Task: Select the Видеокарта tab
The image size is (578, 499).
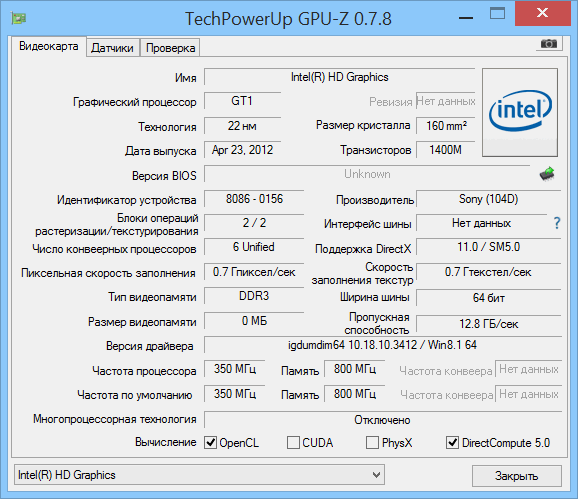Action: coord(49,46)
